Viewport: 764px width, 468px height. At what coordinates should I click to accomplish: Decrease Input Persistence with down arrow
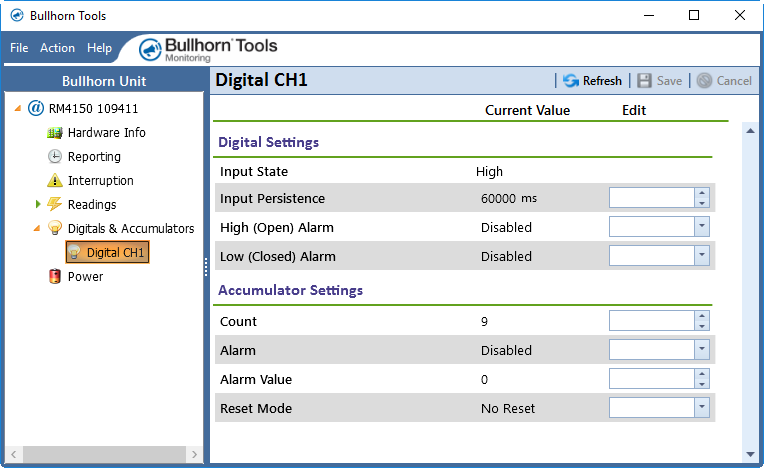point(702,203)
